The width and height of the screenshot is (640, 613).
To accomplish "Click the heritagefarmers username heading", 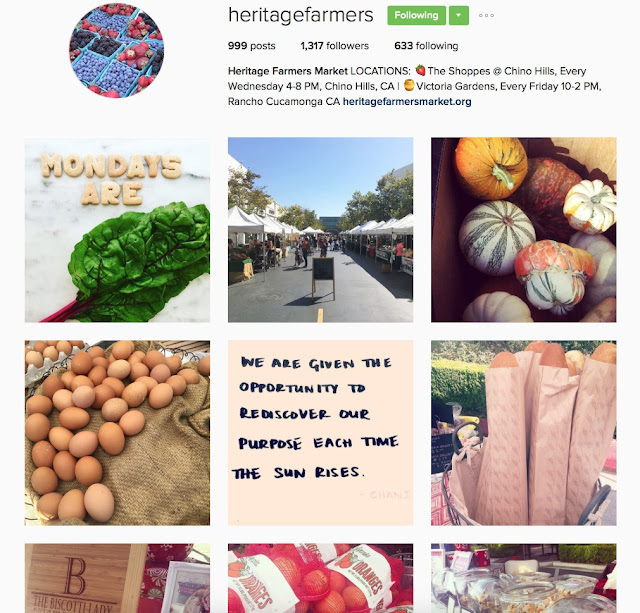I will pos(301,16).
